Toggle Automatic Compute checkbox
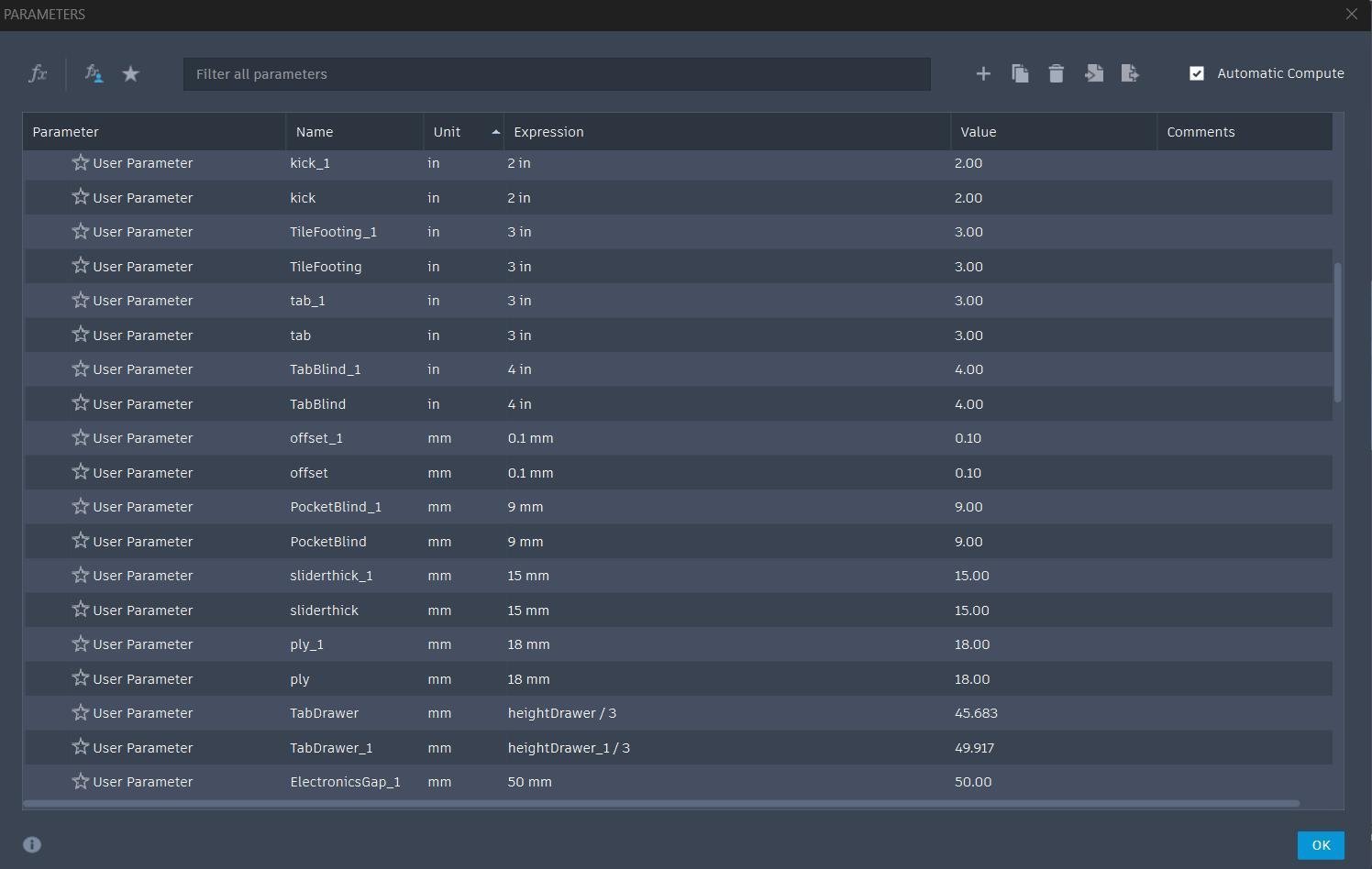The image size is (1372, 869). click(x=1197, y=73)
